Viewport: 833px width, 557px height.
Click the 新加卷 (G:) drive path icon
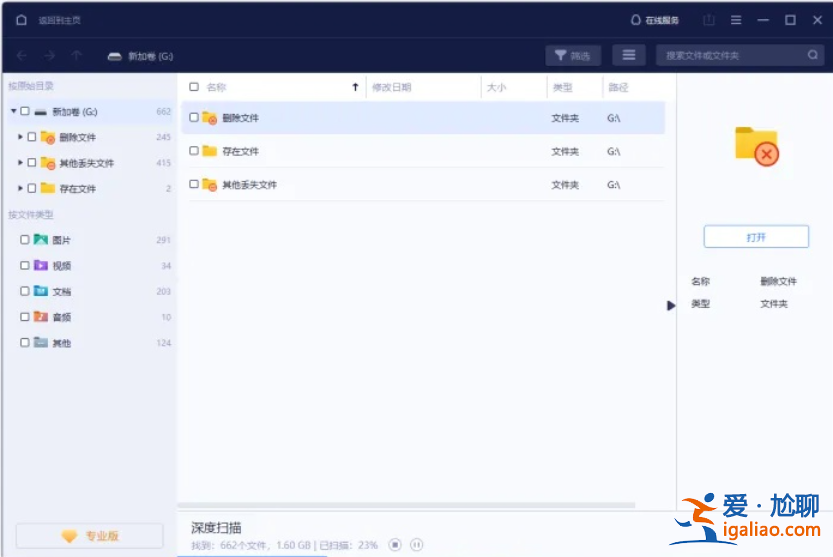(x=114, y=56)
